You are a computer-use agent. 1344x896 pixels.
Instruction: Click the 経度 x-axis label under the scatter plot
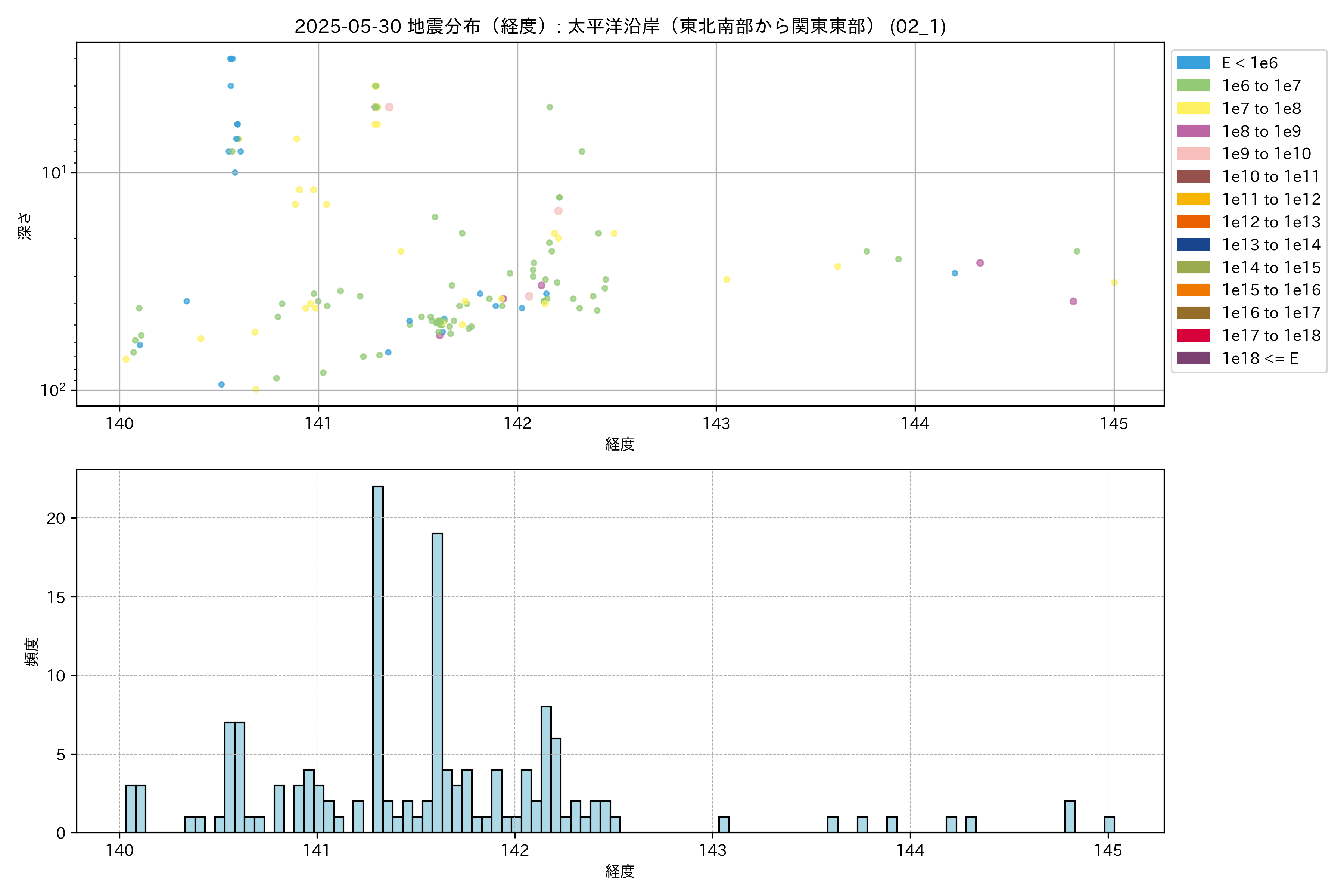coord(620,444)
